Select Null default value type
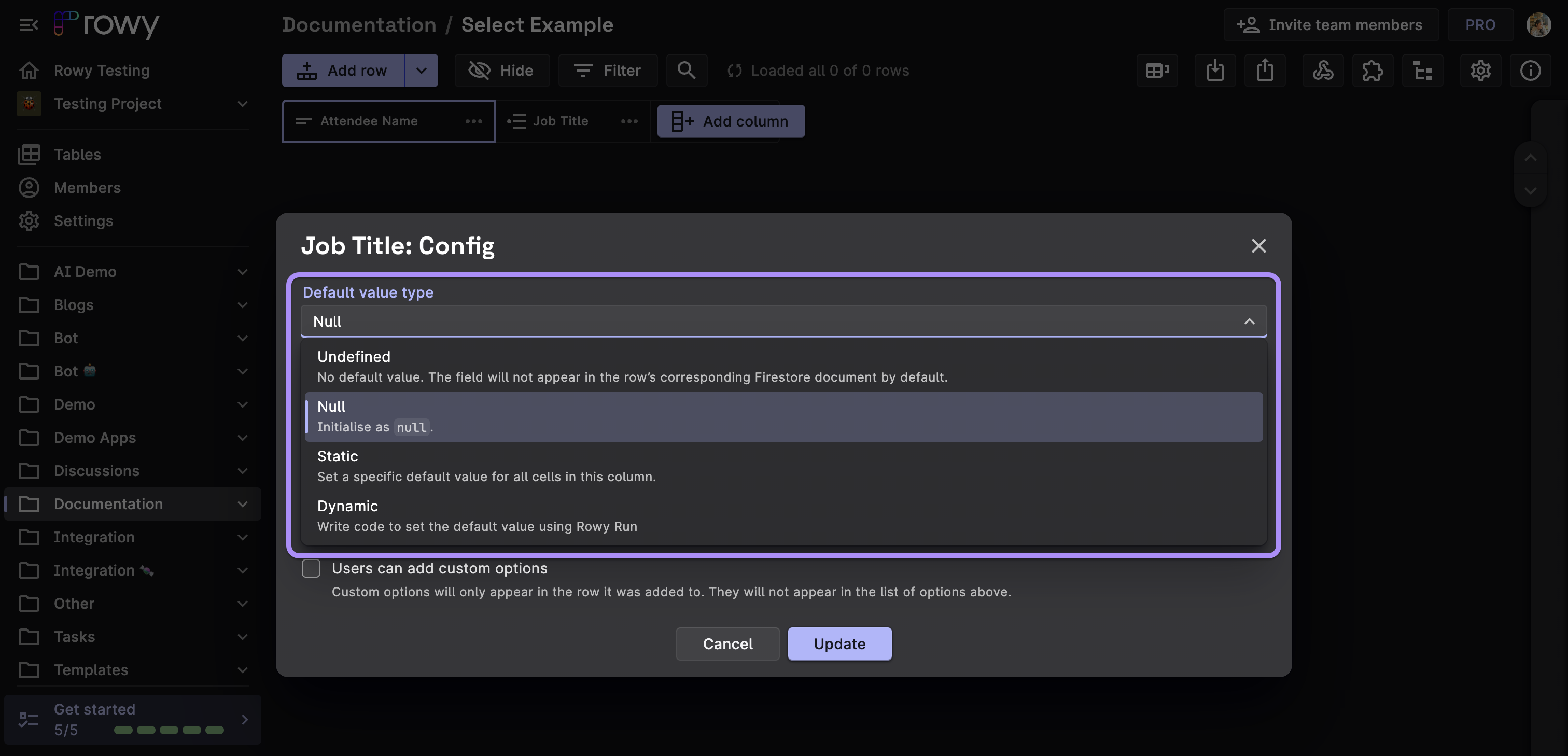Screen dimensions: 1568x756 [783, 416]
